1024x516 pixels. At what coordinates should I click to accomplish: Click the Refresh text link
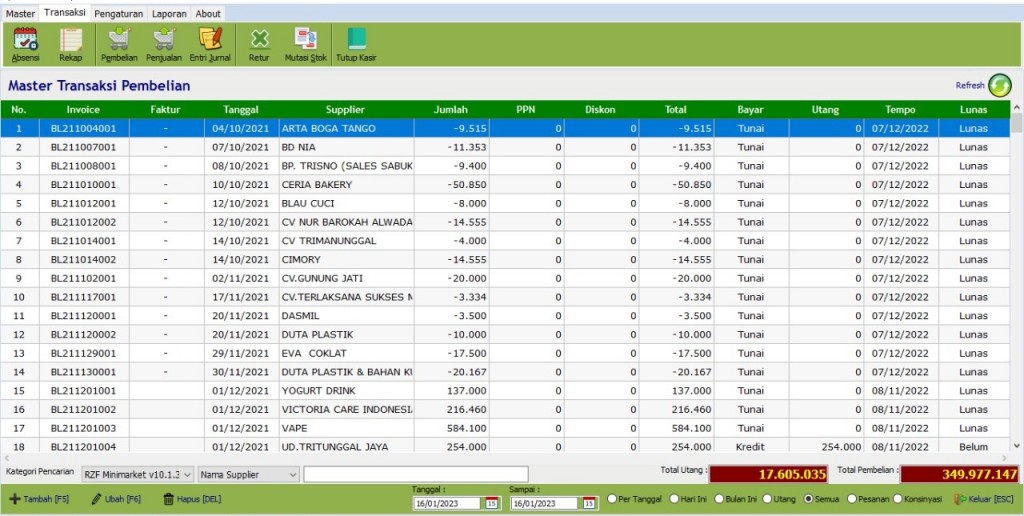tap(970, 86)
